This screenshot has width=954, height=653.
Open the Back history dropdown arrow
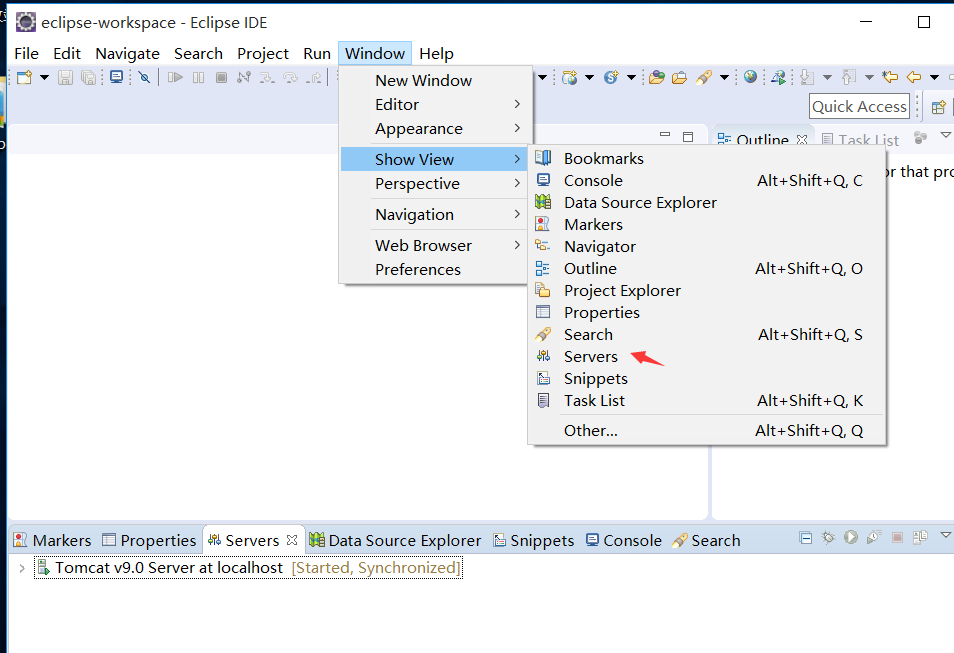point(934,77)
